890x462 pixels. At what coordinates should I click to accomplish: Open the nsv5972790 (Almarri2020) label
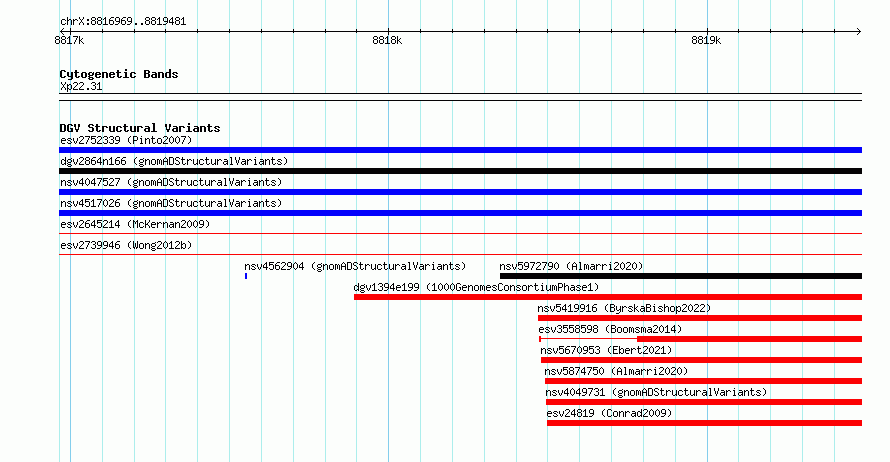tap(571, 266)
